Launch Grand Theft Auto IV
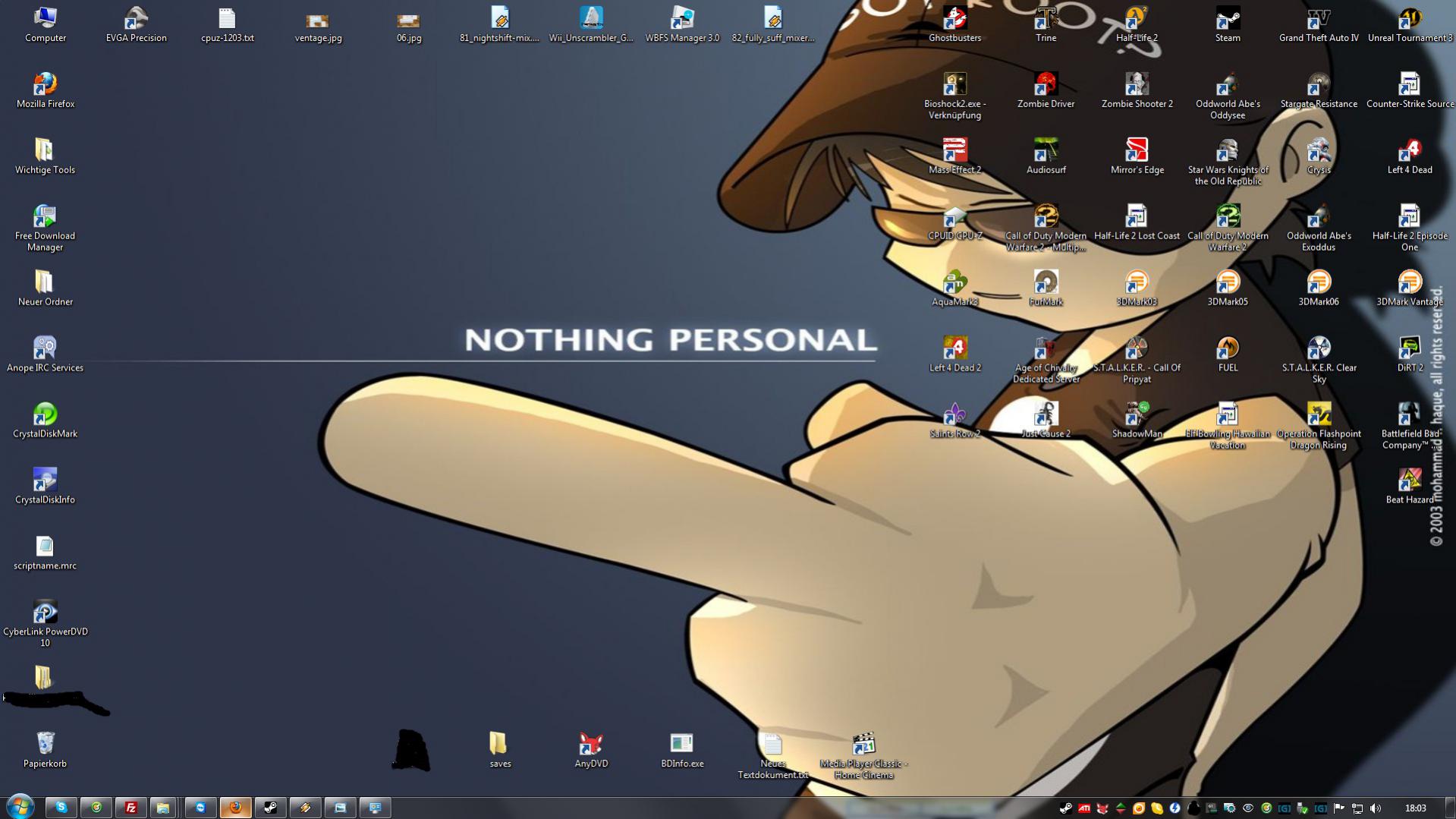The width and height of the screenshot is (1456, 819). (1319, 24)
